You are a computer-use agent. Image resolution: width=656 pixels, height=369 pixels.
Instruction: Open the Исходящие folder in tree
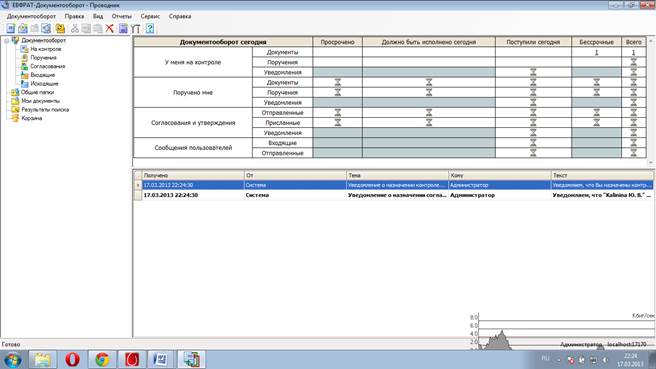click(x=44, y=84)
